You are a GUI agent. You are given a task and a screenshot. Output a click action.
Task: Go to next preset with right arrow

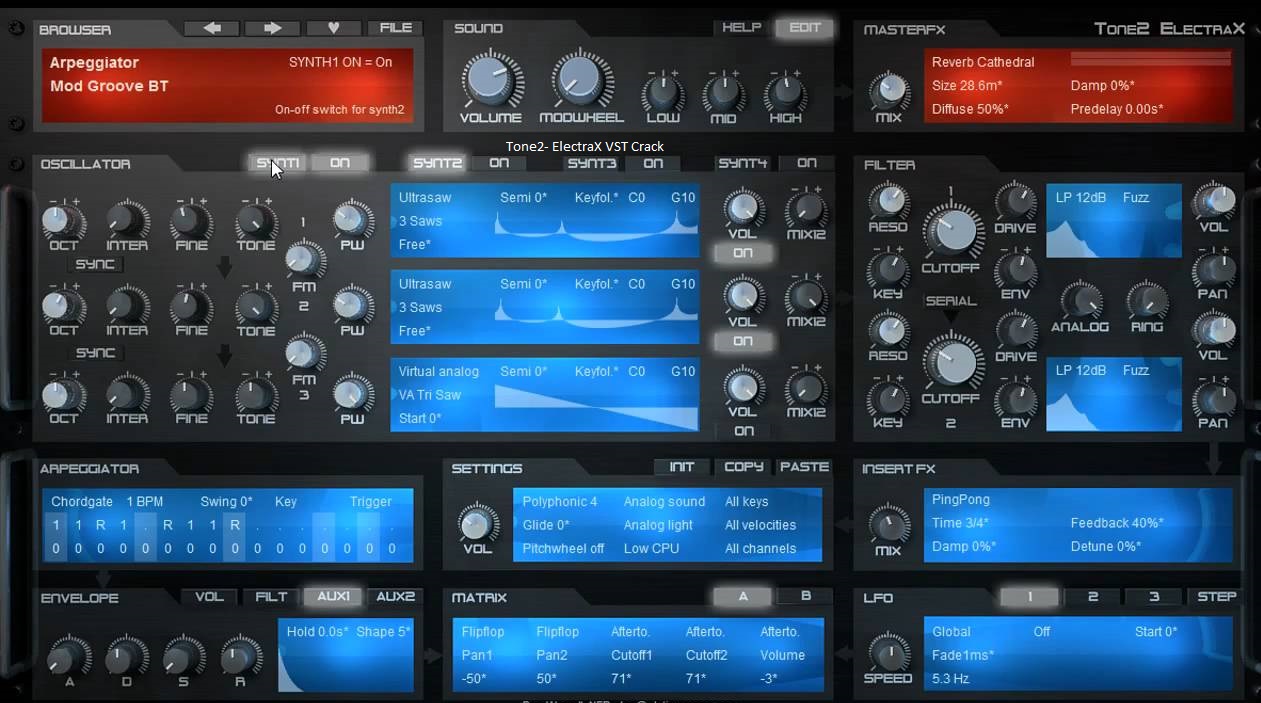coord(273,28)
